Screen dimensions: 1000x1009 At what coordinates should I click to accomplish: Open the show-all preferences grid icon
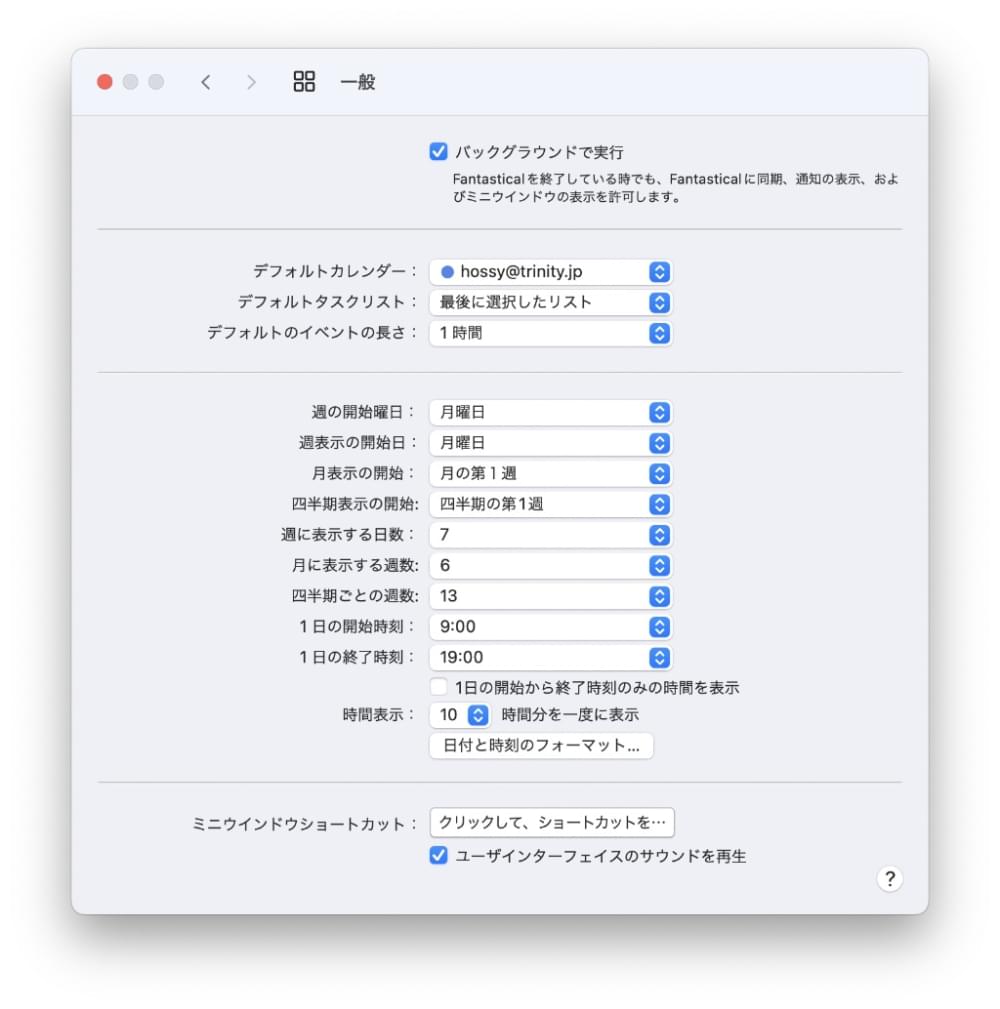tap(304, 82)
